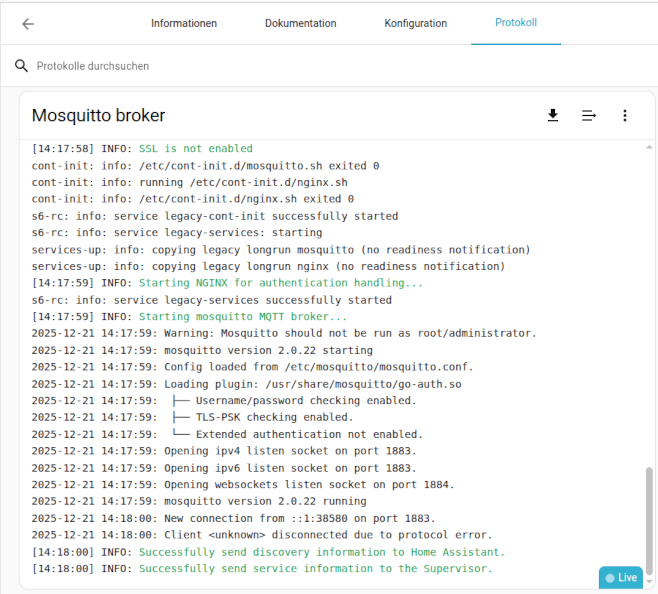Go to the Konfiguration tab
This screenshot has height=594, width=658.
point(415,23)
